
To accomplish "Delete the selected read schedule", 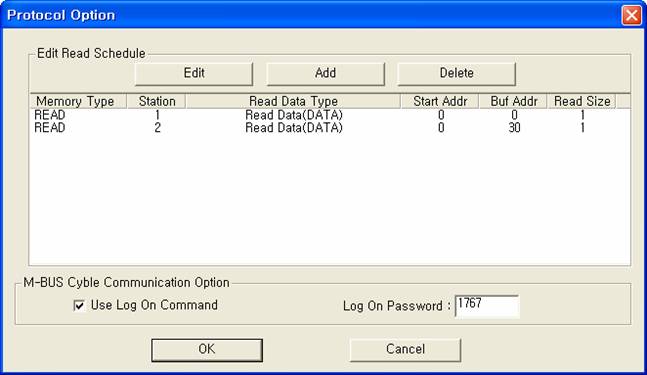I will 456,74.
